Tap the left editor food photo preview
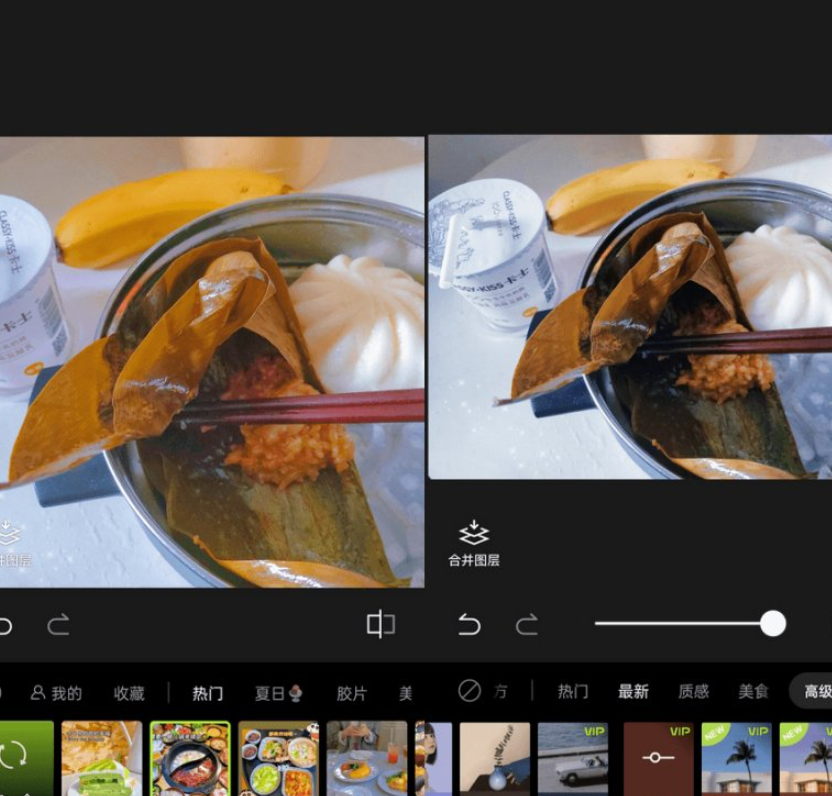832x796 pixels. coord(212,362)
